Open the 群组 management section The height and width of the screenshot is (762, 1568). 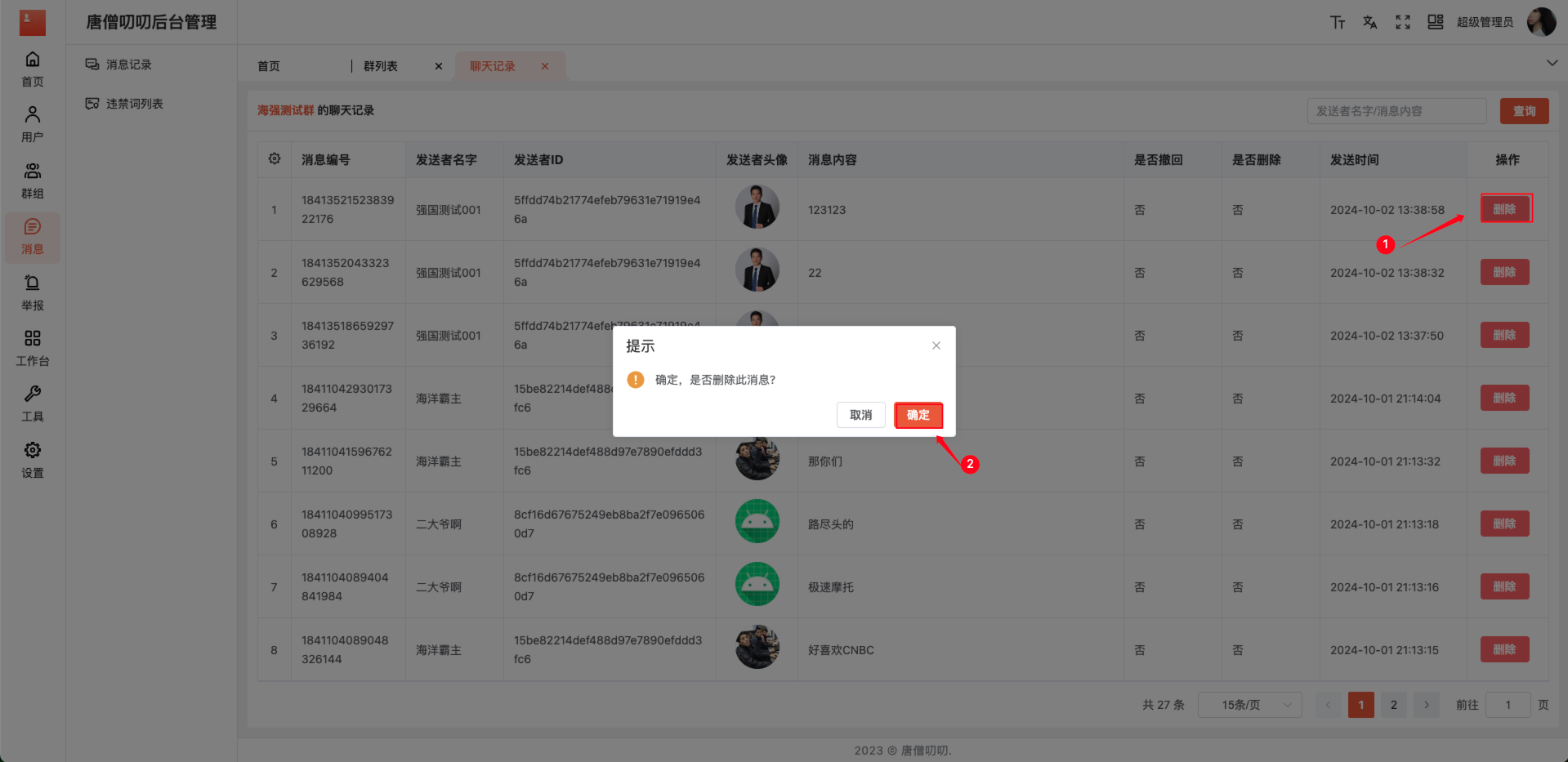pos(32,180)
